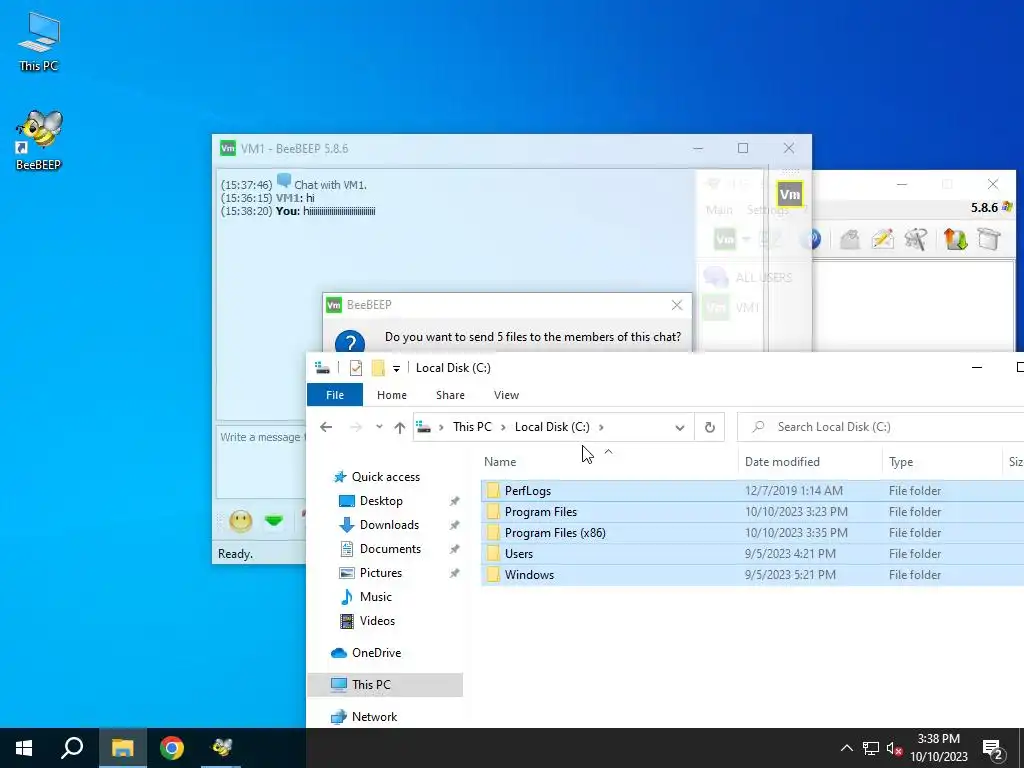This screenshot has width=1024, height=768.
Task: Click the green down-arrow icon in chat toolbar
Action: 274,520
